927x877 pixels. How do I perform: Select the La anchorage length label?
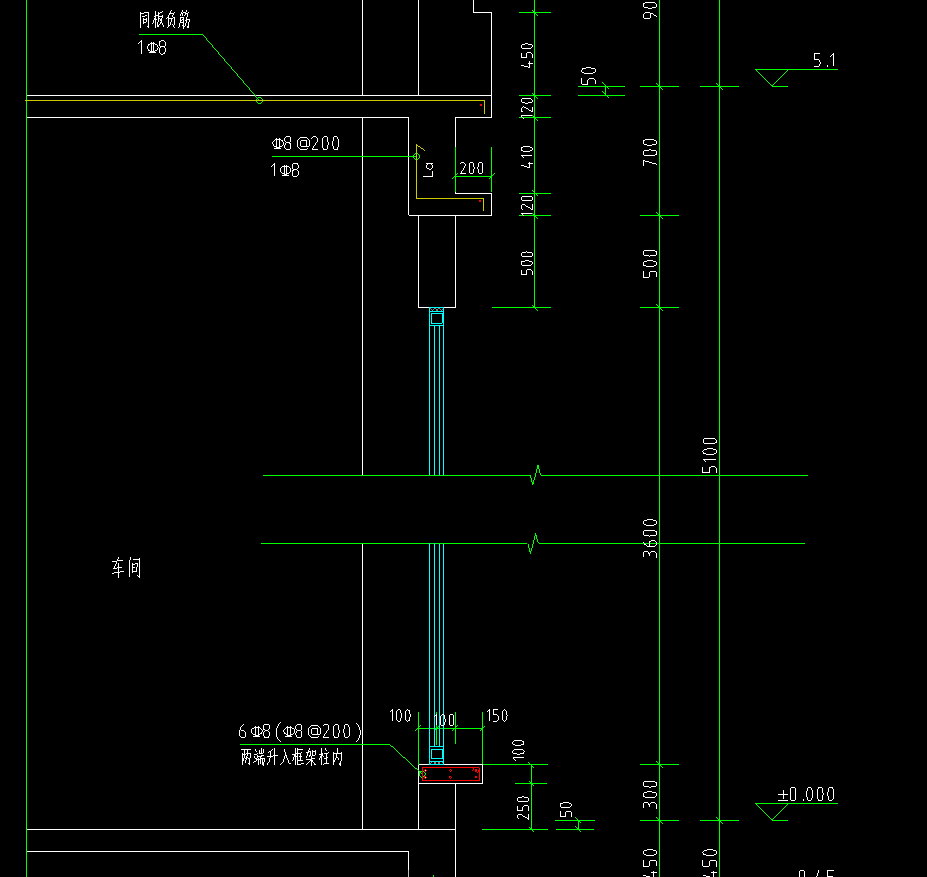[429, 170]
